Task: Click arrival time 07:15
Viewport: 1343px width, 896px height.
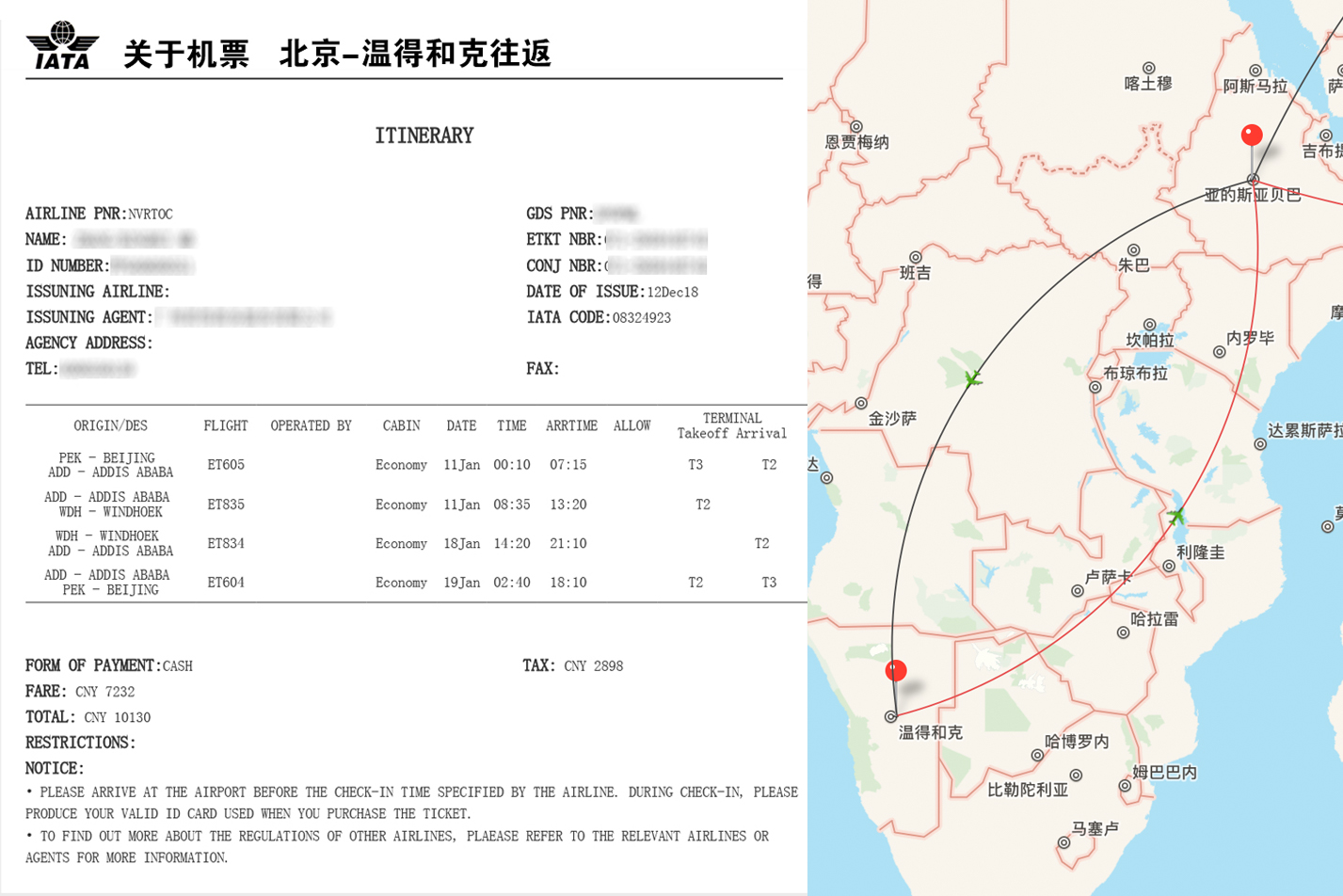Action: (568, 465)
